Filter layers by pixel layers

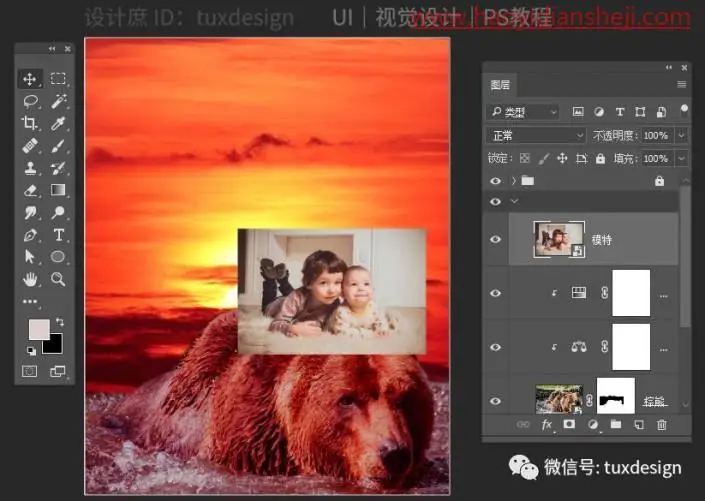pyautogui.click(x=578, y=112)
